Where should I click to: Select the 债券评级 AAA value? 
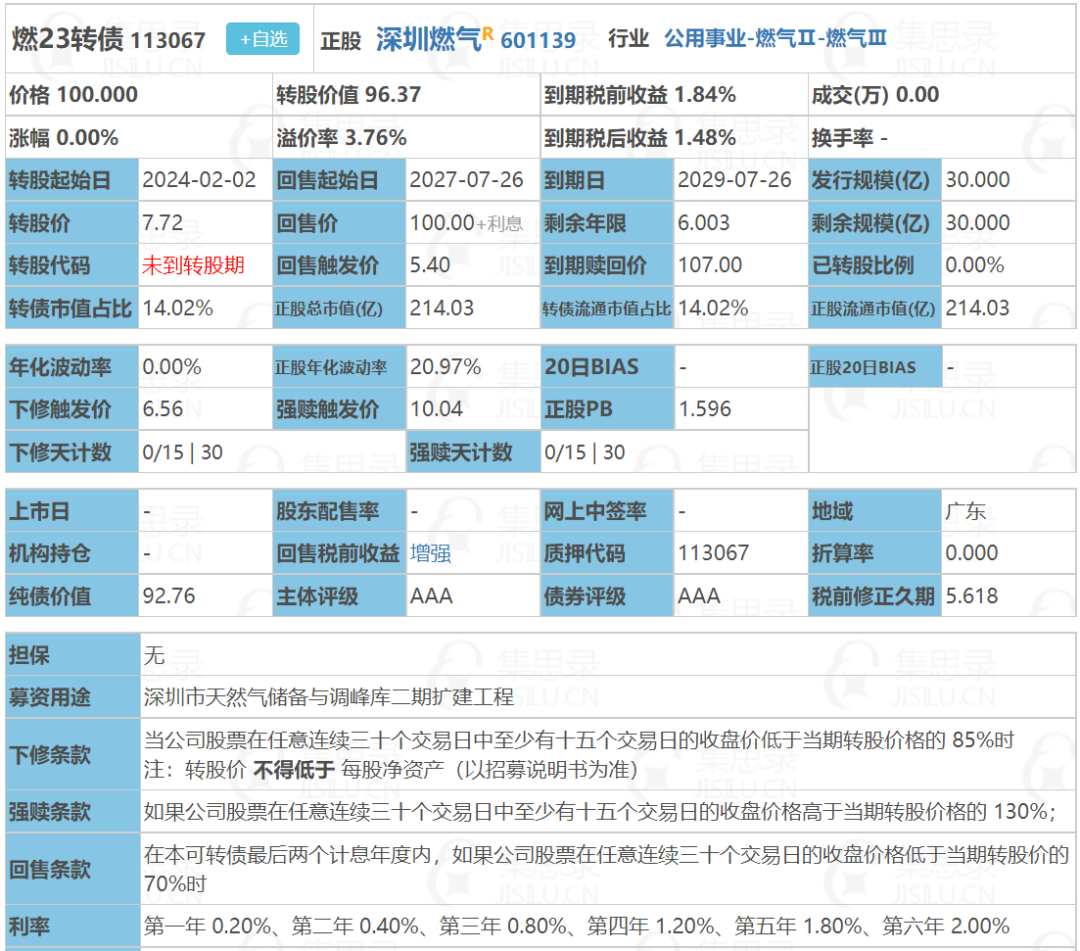coord(698,596)
